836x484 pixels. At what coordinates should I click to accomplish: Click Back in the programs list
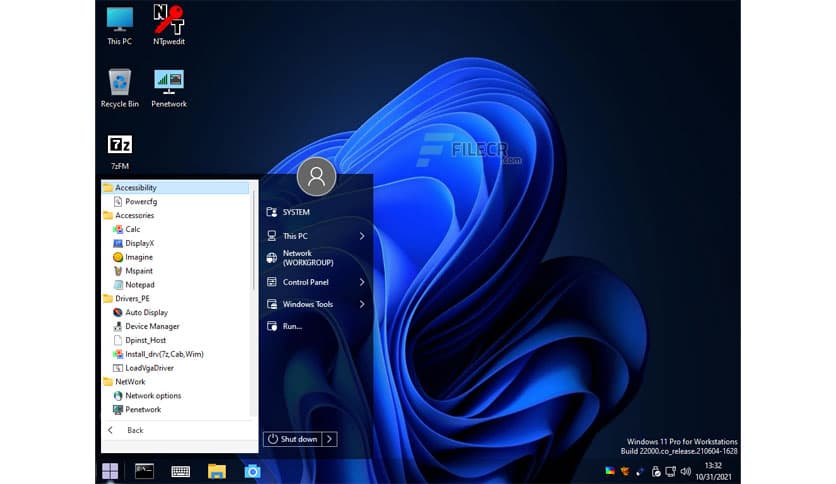[x=135, y=430]
